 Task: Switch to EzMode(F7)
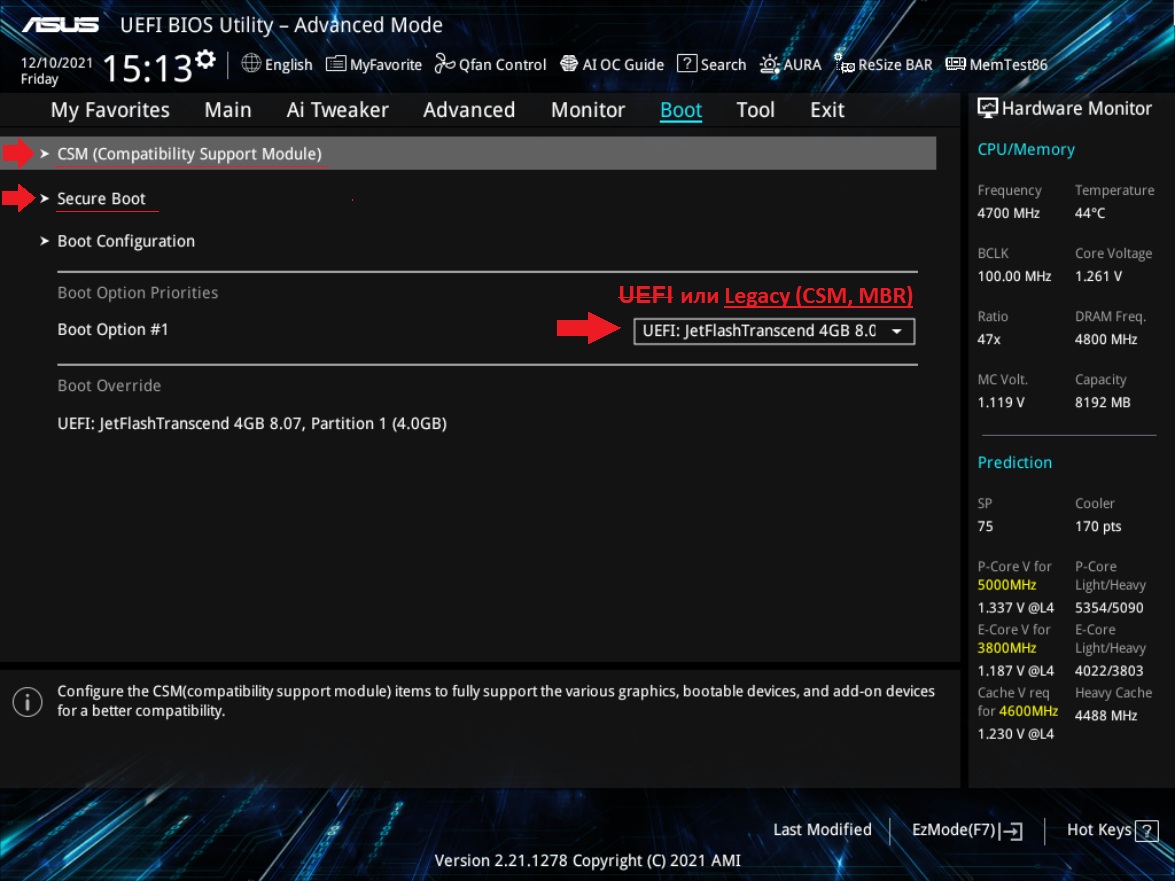[966, 830]
